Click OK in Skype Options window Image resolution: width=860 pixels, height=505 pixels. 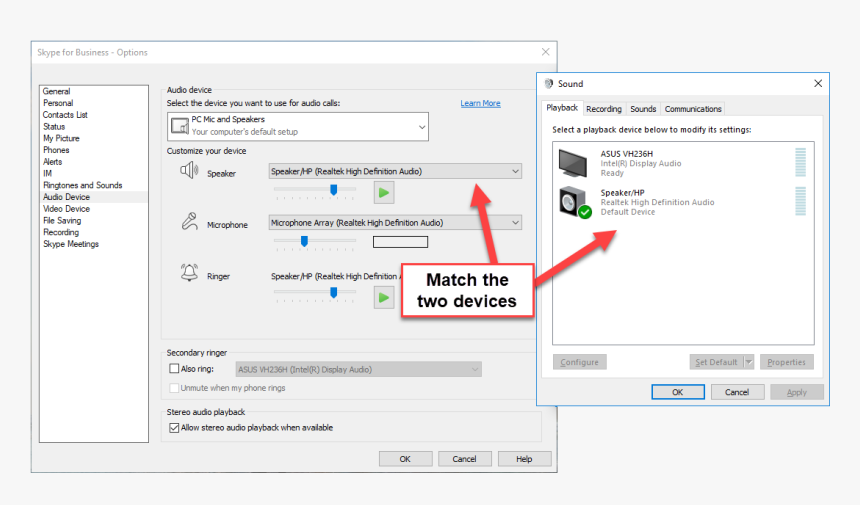click(405, 459)
